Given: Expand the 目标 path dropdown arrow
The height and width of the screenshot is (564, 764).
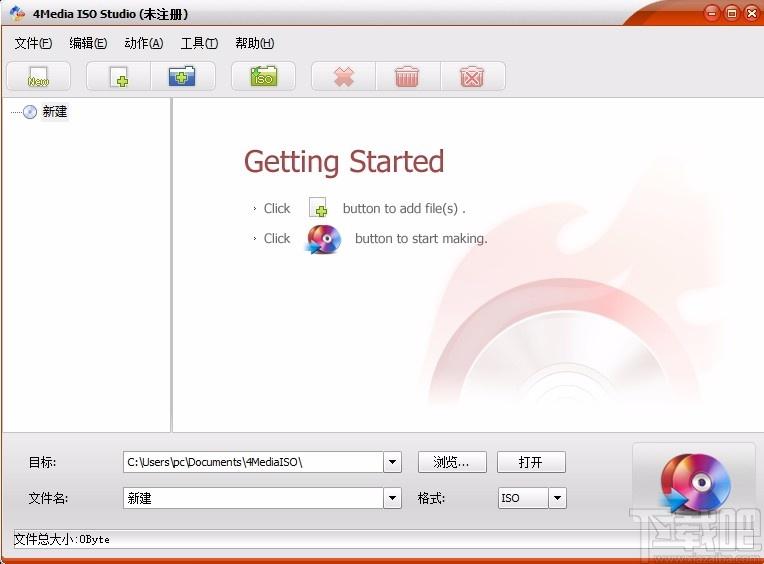Looking at the screenshot, I should 392,462.
